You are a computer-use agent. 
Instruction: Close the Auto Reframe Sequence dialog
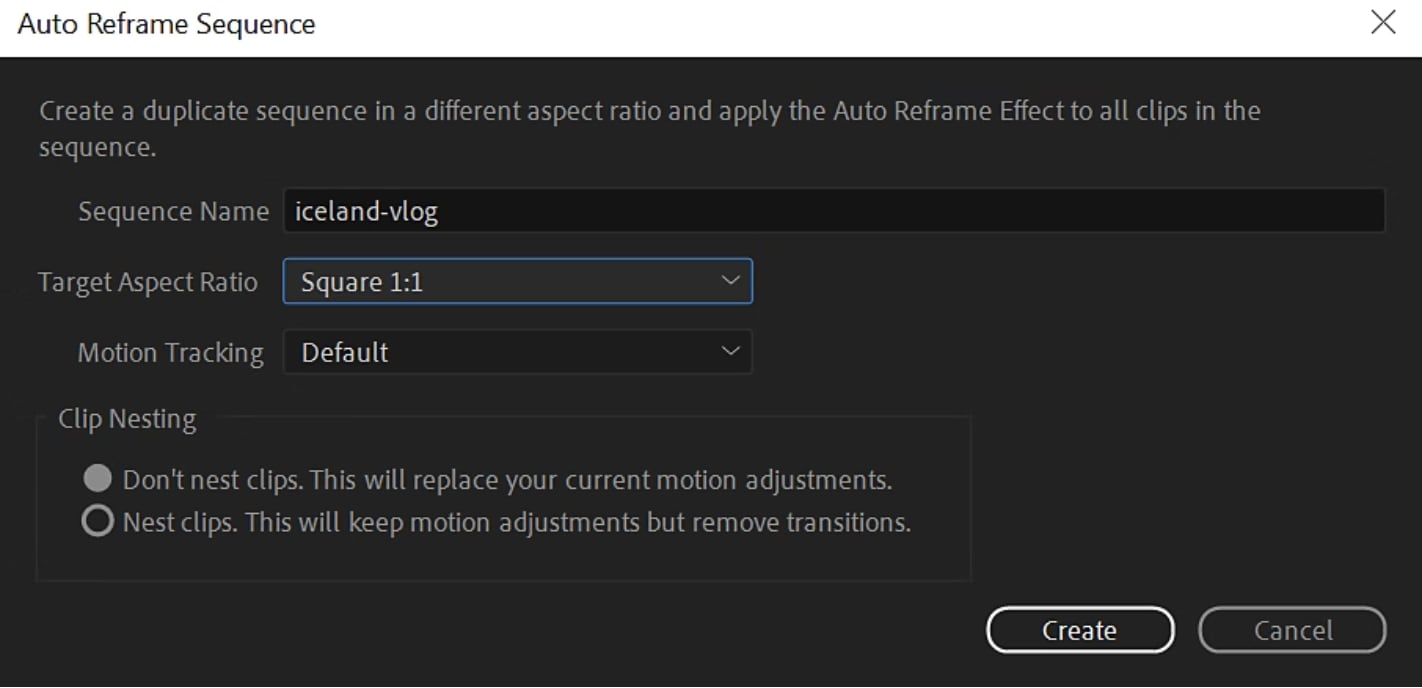pos(1384,21)
